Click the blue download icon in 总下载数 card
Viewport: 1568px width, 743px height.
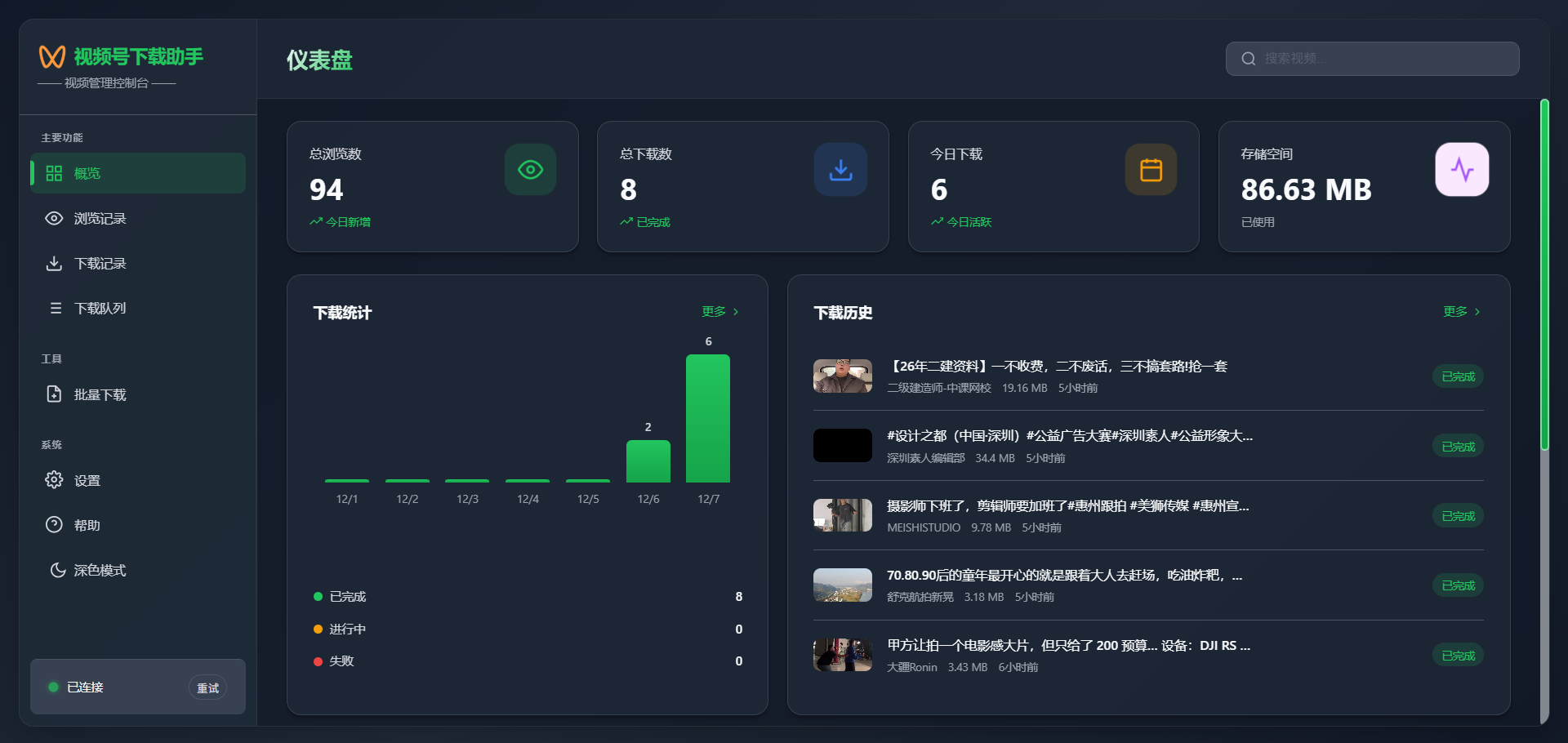coord(840,170)
